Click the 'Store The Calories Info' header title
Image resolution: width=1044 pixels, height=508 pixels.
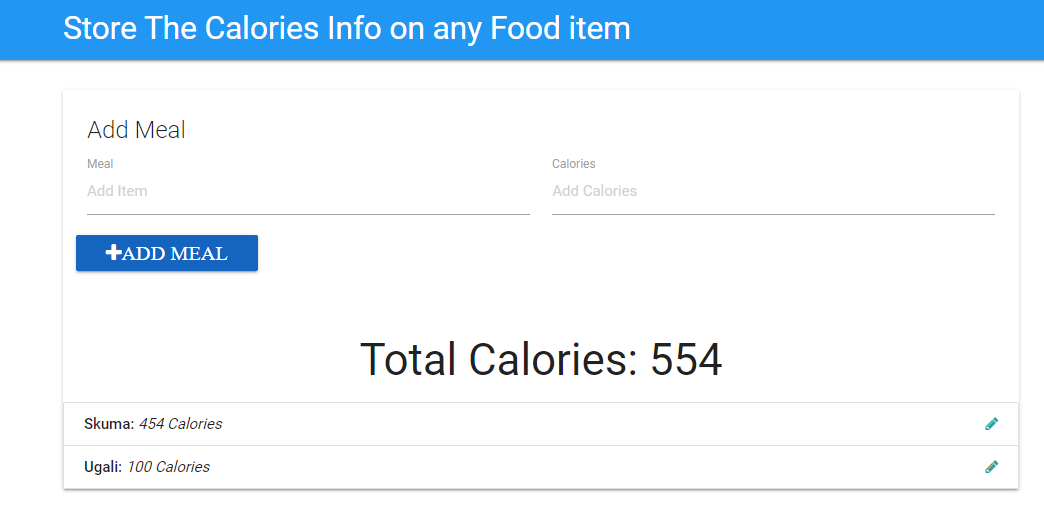346,28
